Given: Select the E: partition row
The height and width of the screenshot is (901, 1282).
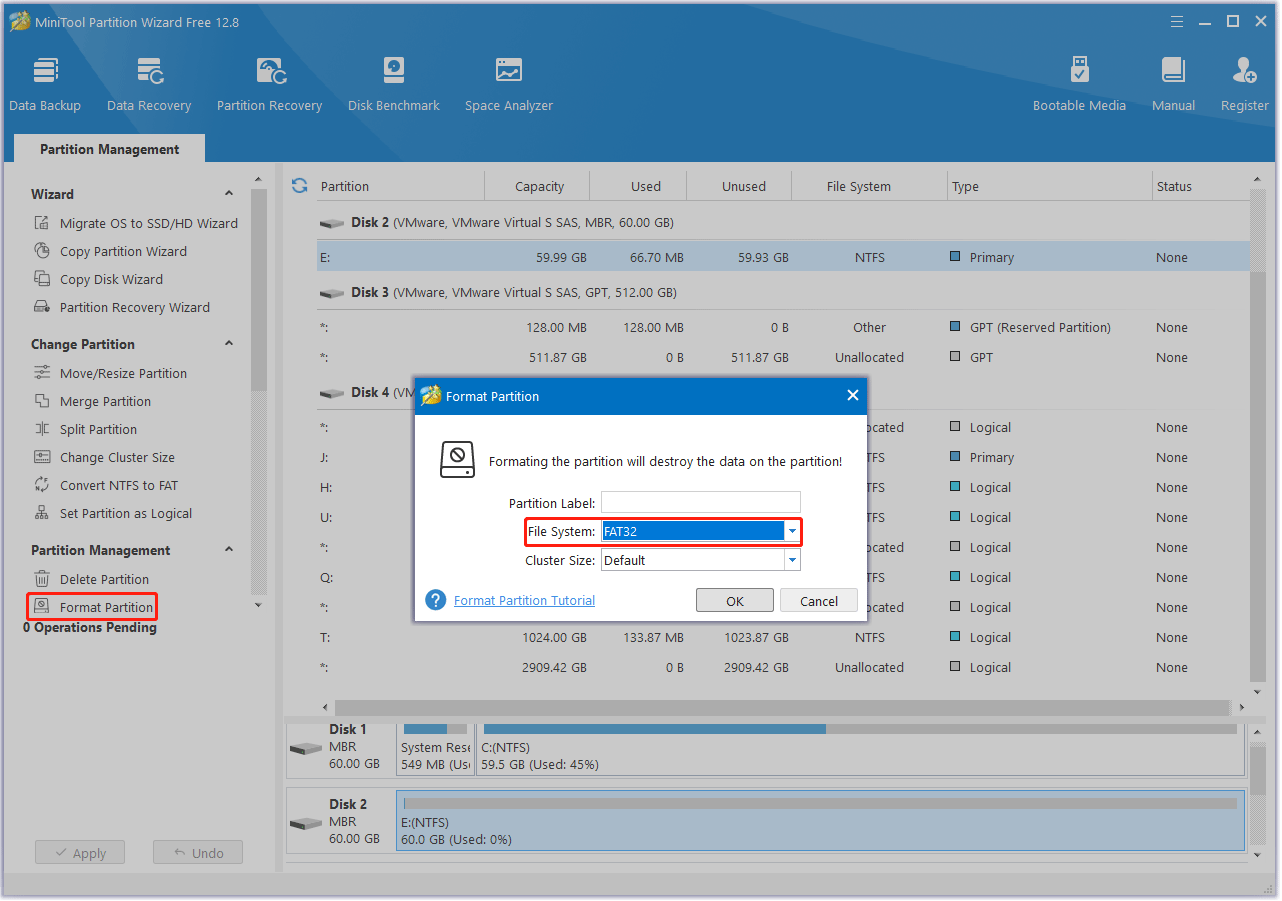Looking at the screenshot, I should point(783,257).
